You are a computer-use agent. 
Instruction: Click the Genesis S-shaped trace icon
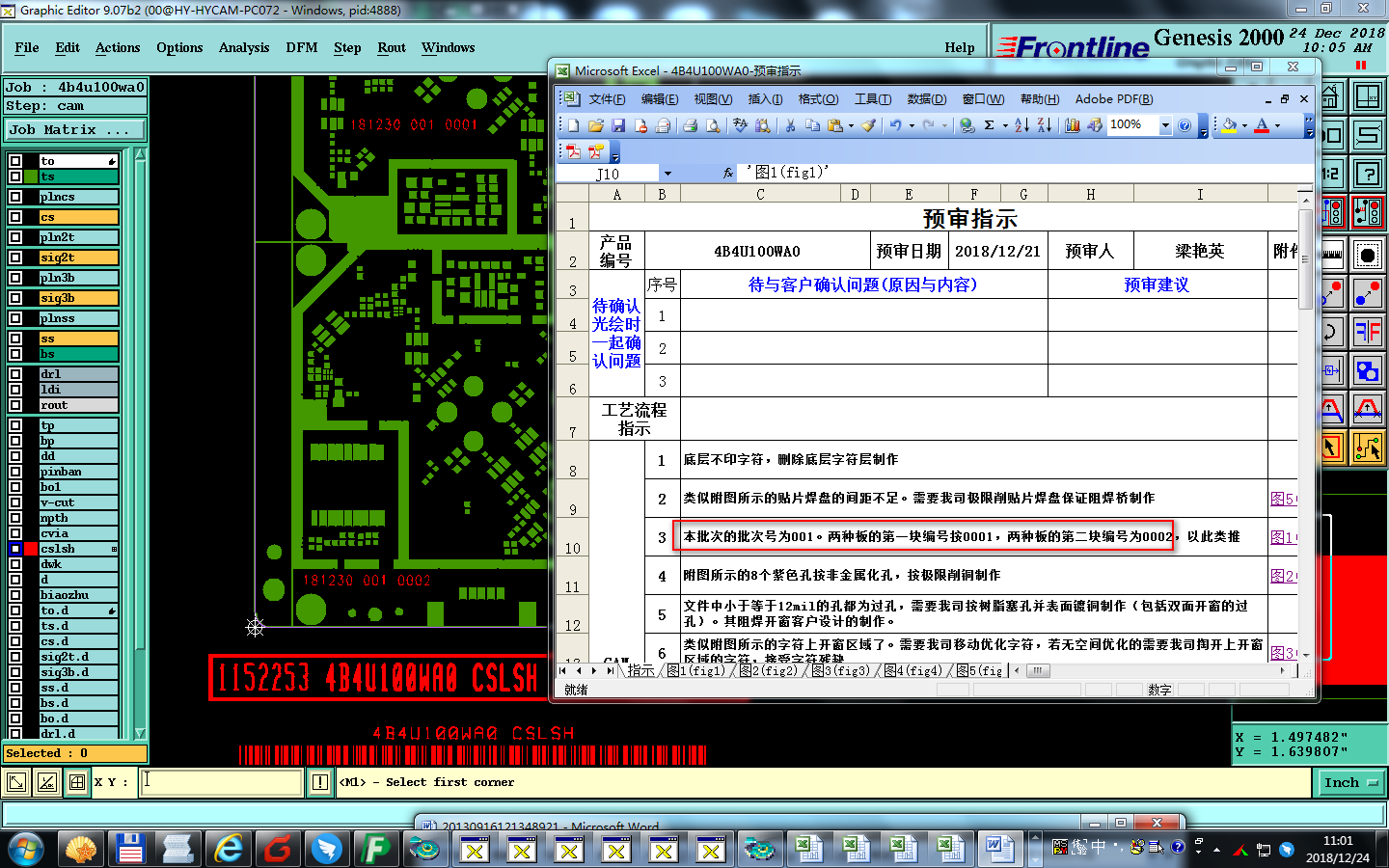click(x=1368, y=135)
